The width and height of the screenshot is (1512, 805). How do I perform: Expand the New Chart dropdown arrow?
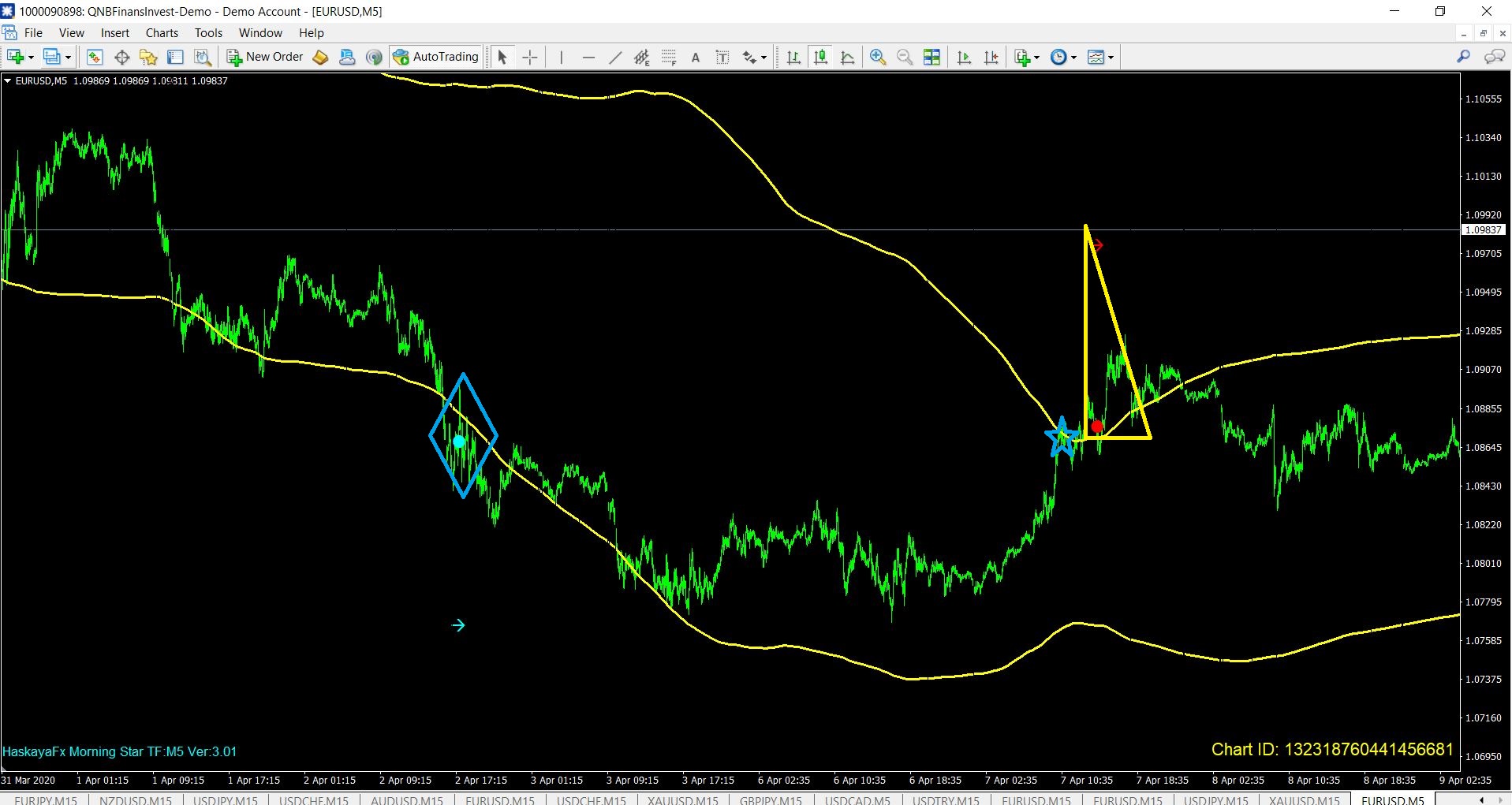point(31,58)
